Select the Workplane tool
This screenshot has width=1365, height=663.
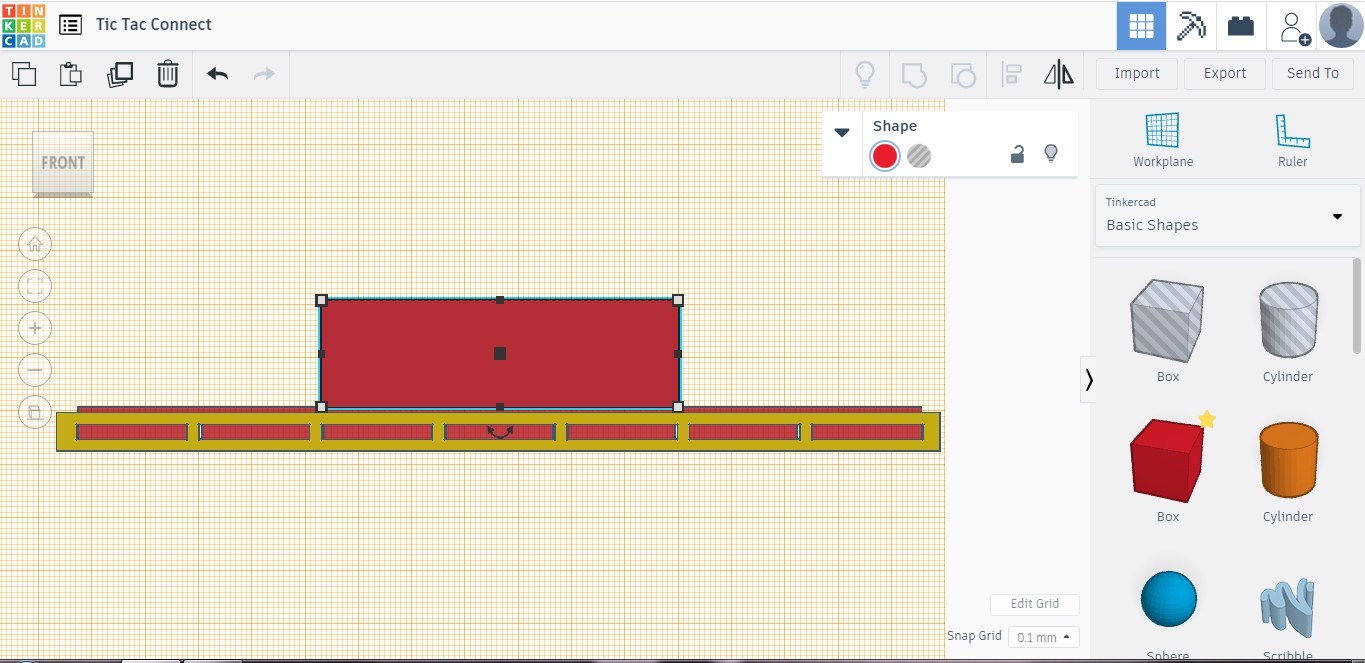tap(1163, 140)
